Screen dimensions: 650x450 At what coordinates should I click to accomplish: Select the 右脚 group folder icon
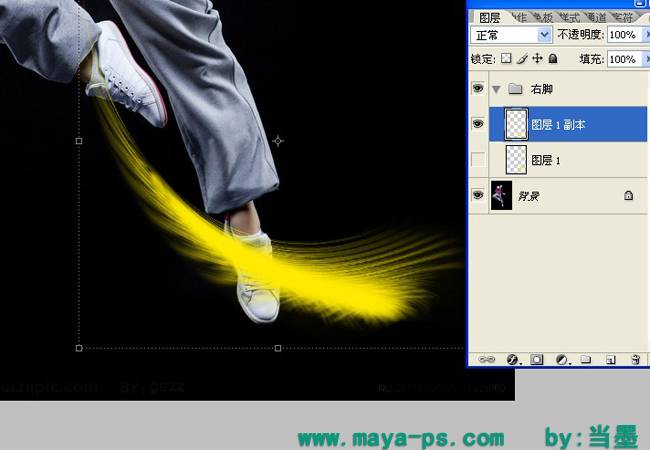(x=515, y=88)
